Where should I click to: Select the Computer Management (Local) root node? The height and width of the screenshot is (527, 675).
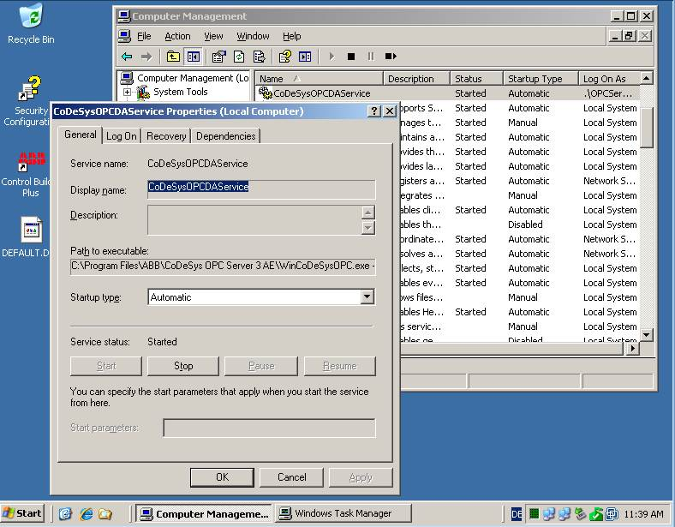pyautogui.click(x=192, y=78)
